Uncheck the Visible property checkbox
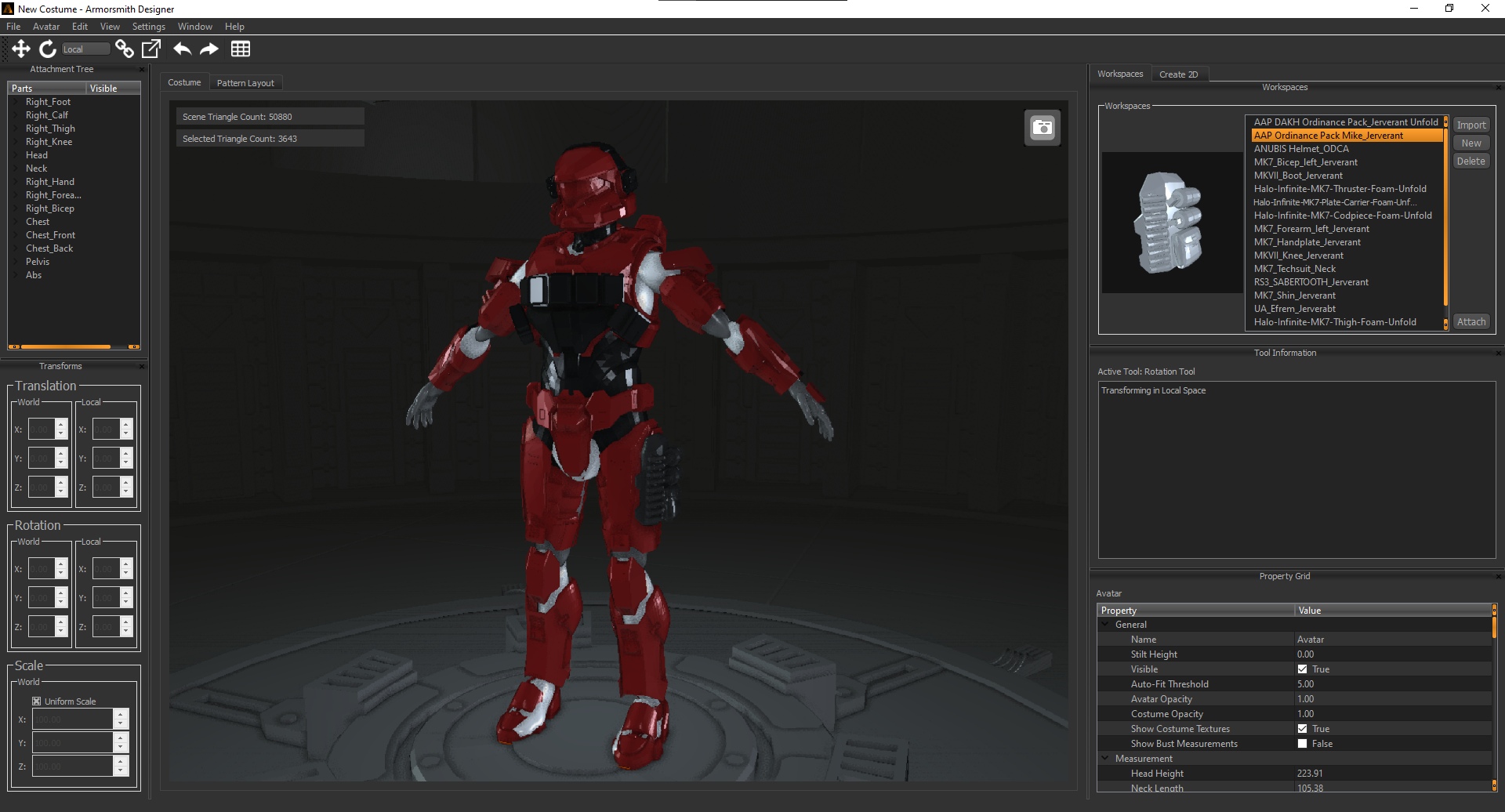The height and width of the screenshot is (812, 1505). point(1302,669)
